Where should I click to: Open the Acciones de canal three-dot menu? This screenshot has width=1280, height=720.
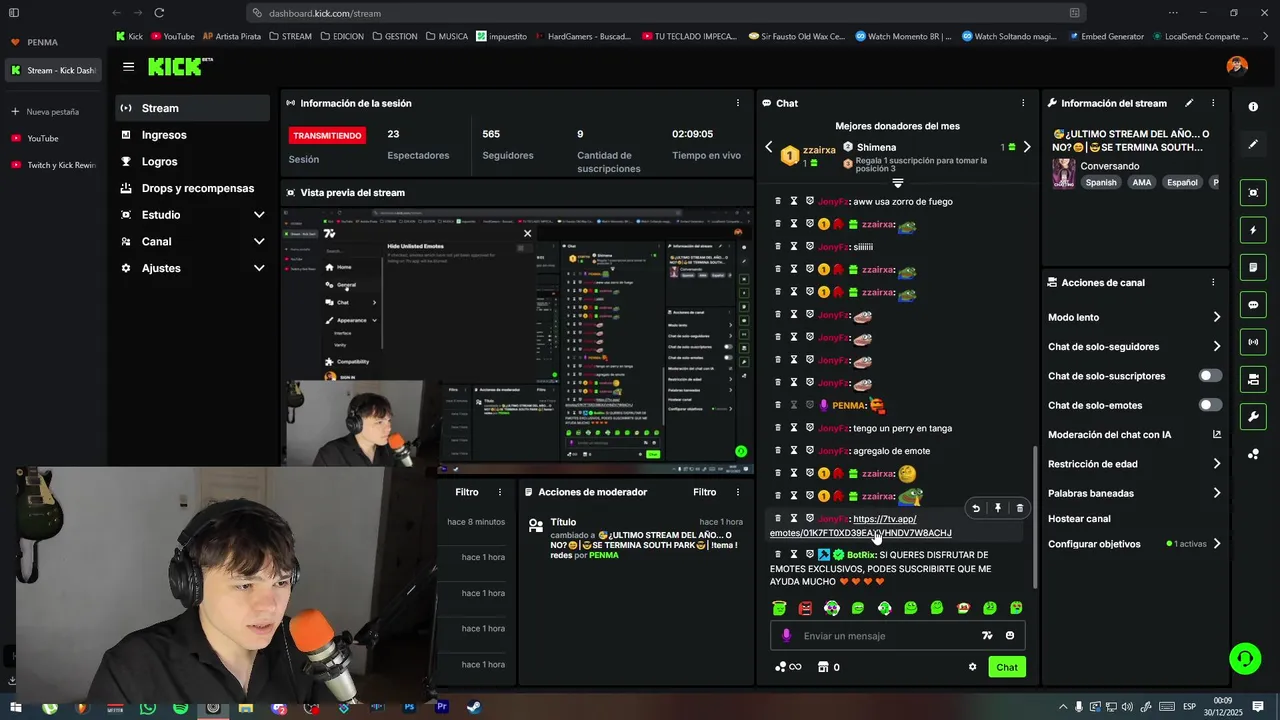coord(1213,283)
